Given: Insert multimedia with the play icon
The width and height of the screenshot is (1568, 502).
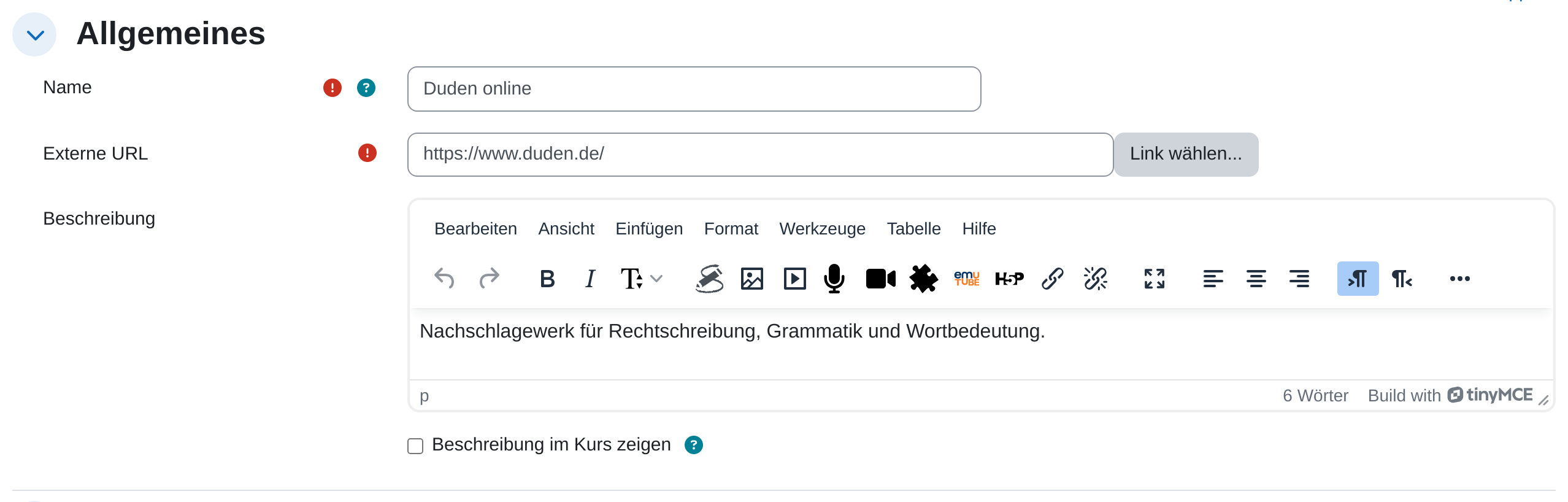Looking at the screenshot, I should [795, 279].
